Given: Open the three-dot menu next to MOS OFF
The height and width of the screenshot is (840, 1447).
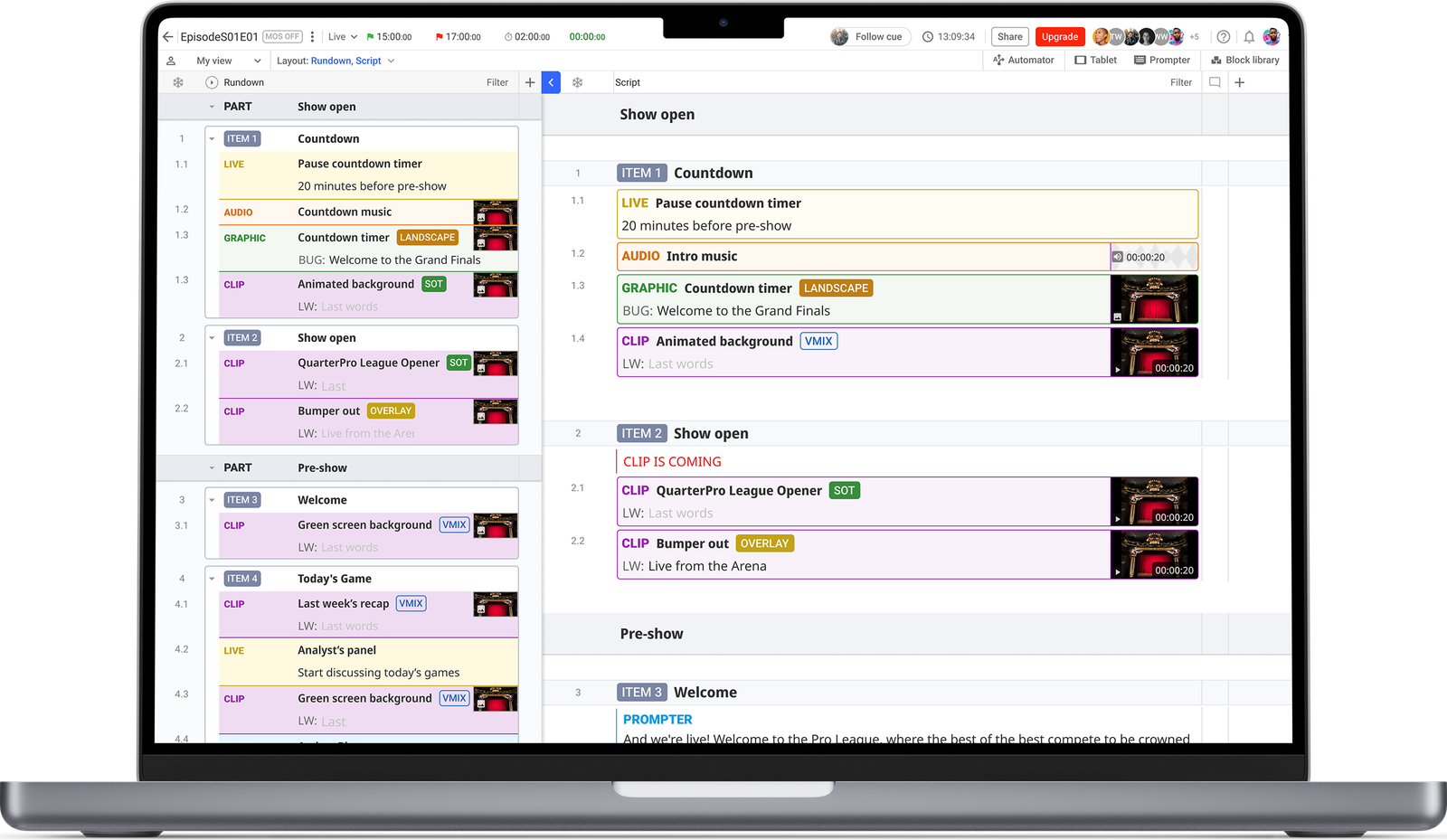Looking at the screenshot, I should (x=313, y=37).
